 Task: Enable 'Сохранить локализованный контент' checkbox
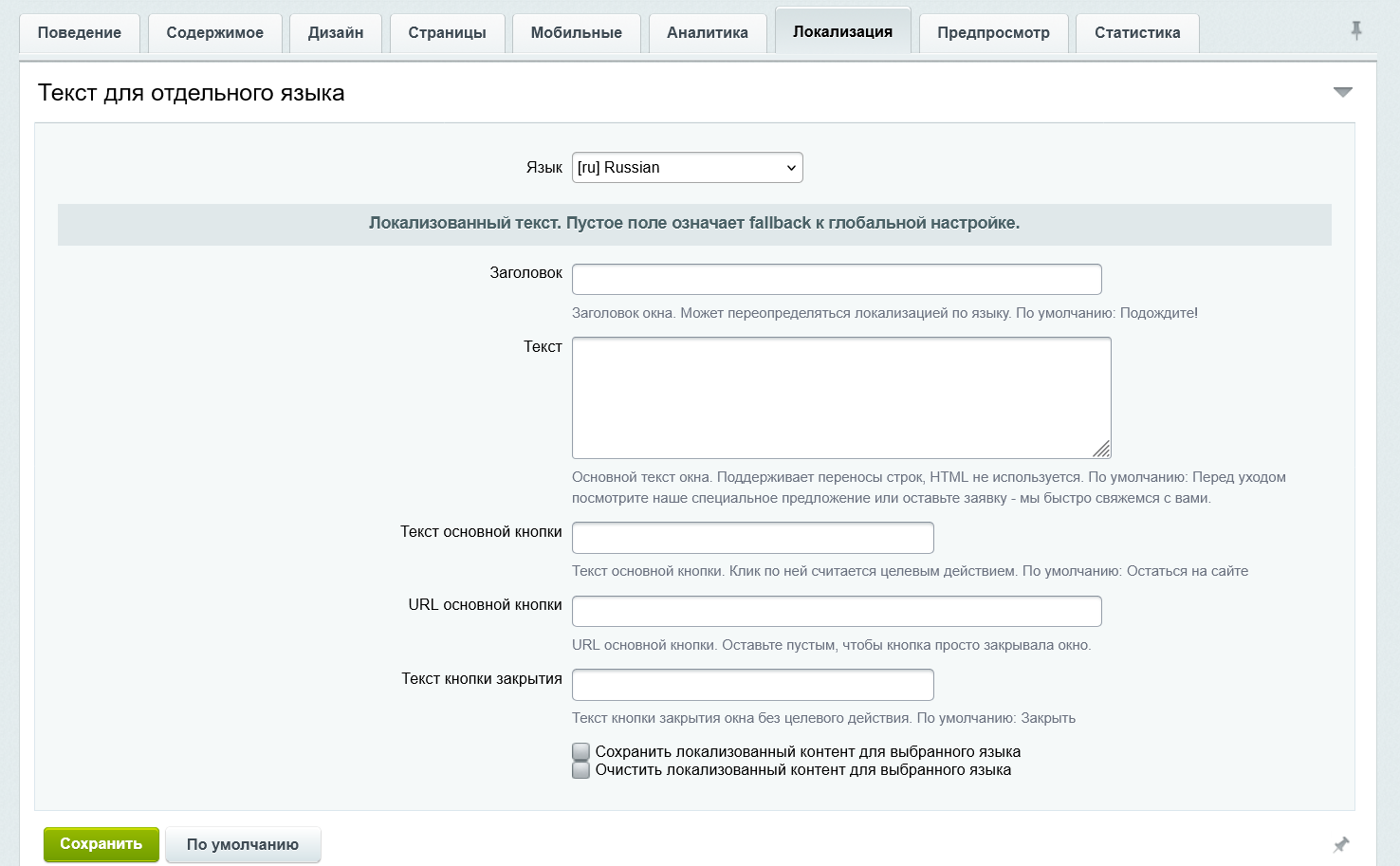pos(581,751)
